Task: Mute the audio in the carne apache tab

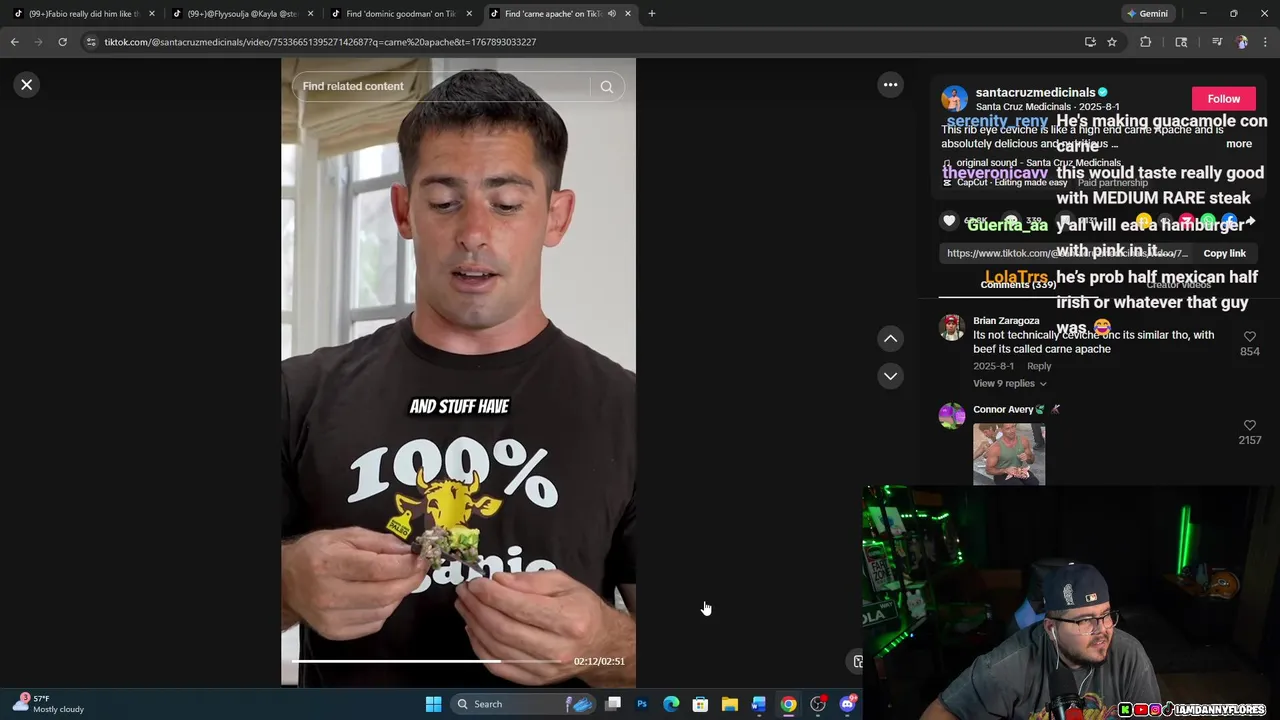Action: coord(611,14)
